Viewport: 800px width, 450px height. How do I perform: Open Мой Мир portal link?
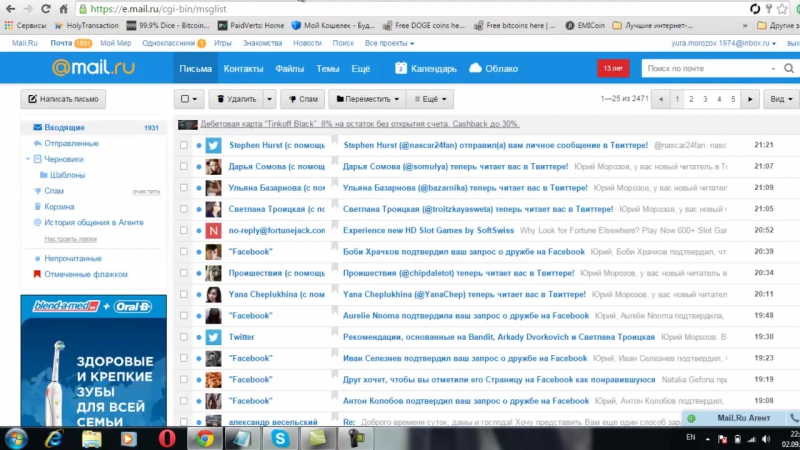[x=116, y=43]
